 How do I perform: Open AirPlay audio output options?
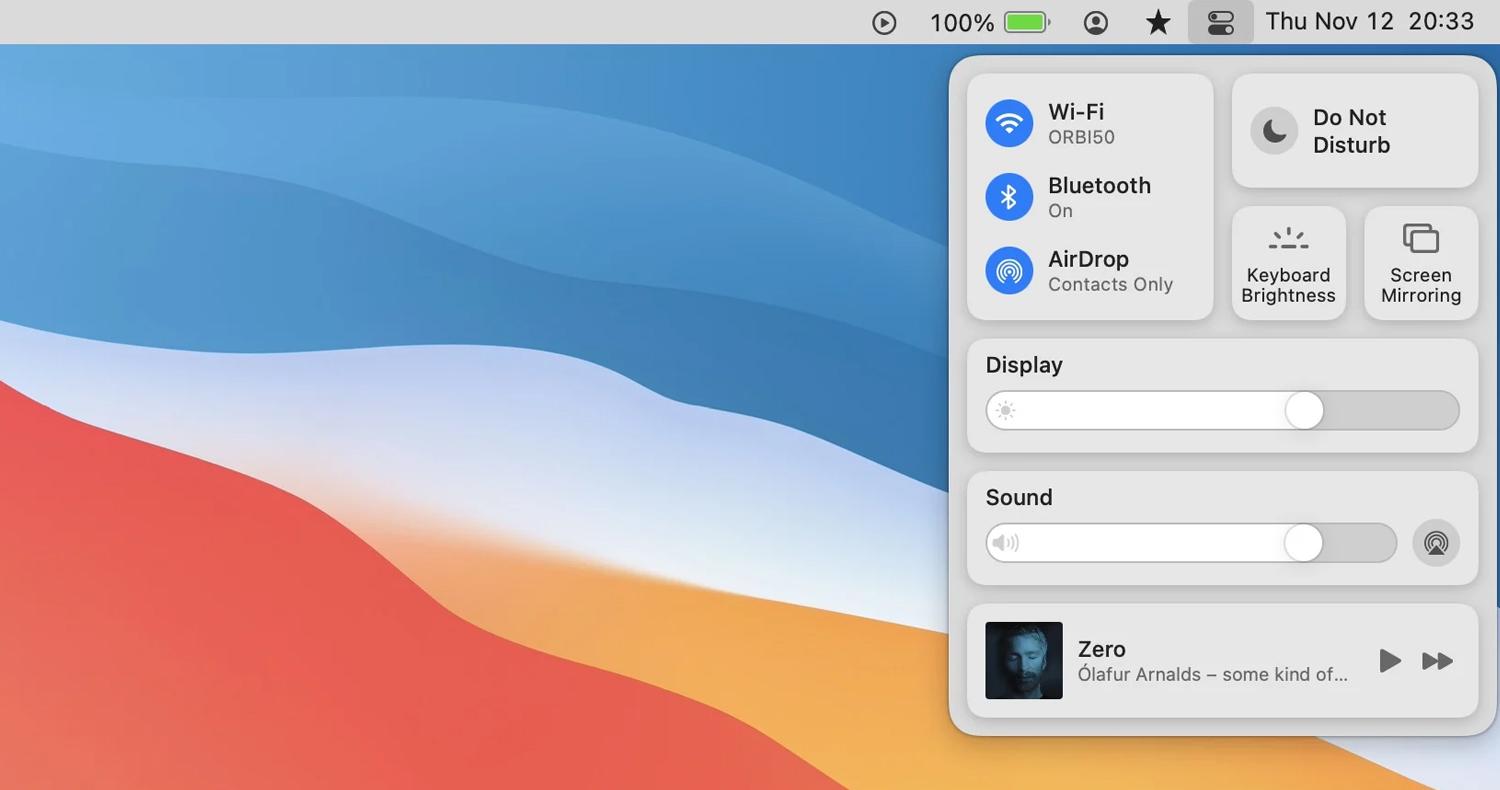[1436, 543]
